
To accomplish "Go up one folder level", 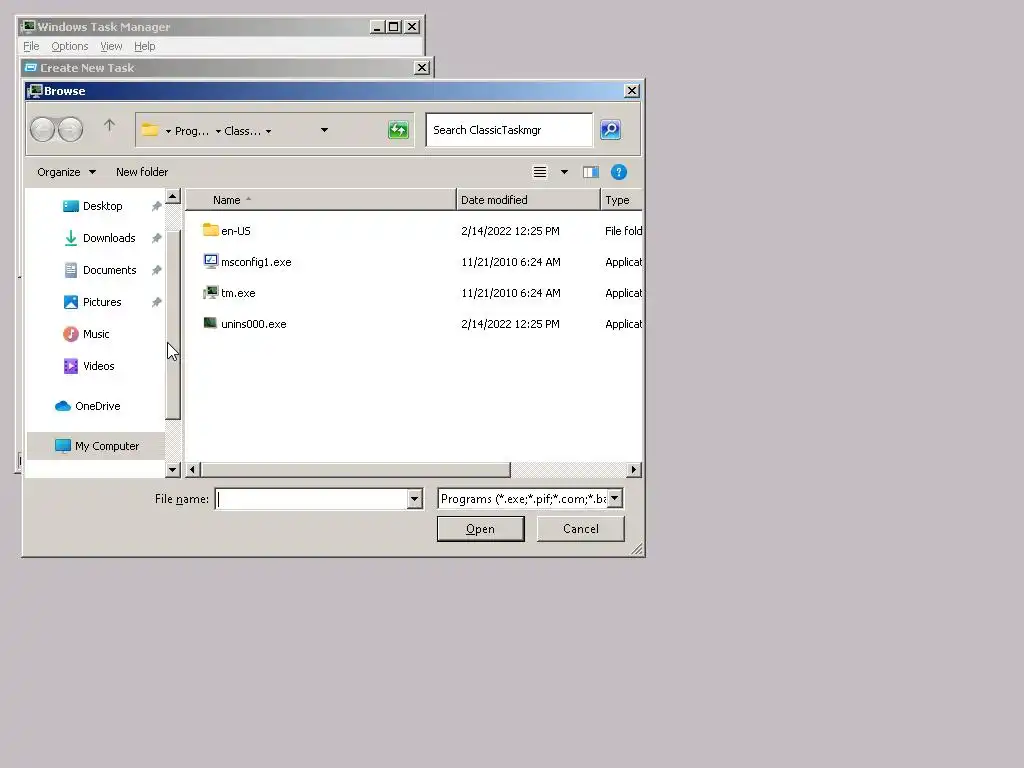I will click(x=109, y=125).
